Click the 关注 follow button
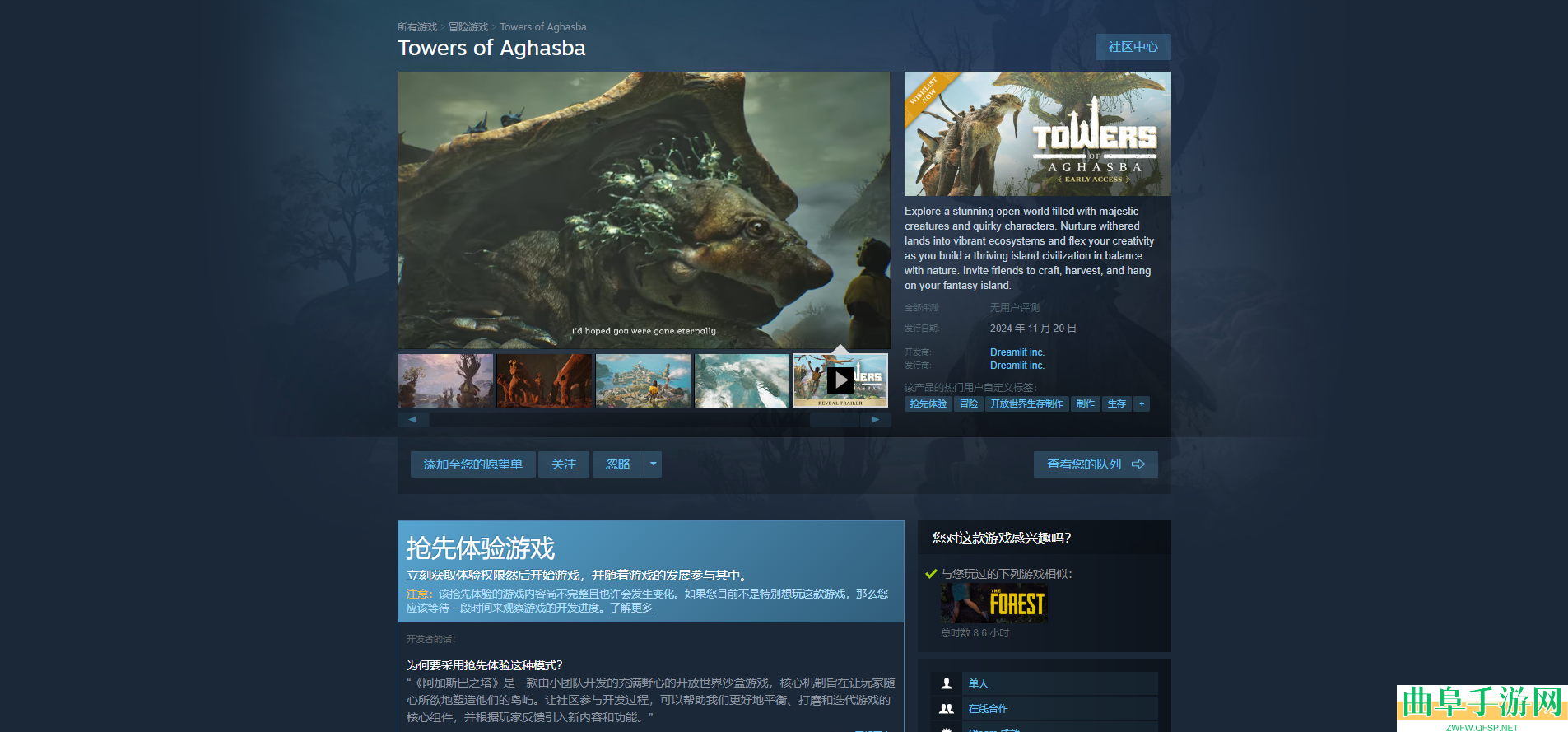 point(564,464)
